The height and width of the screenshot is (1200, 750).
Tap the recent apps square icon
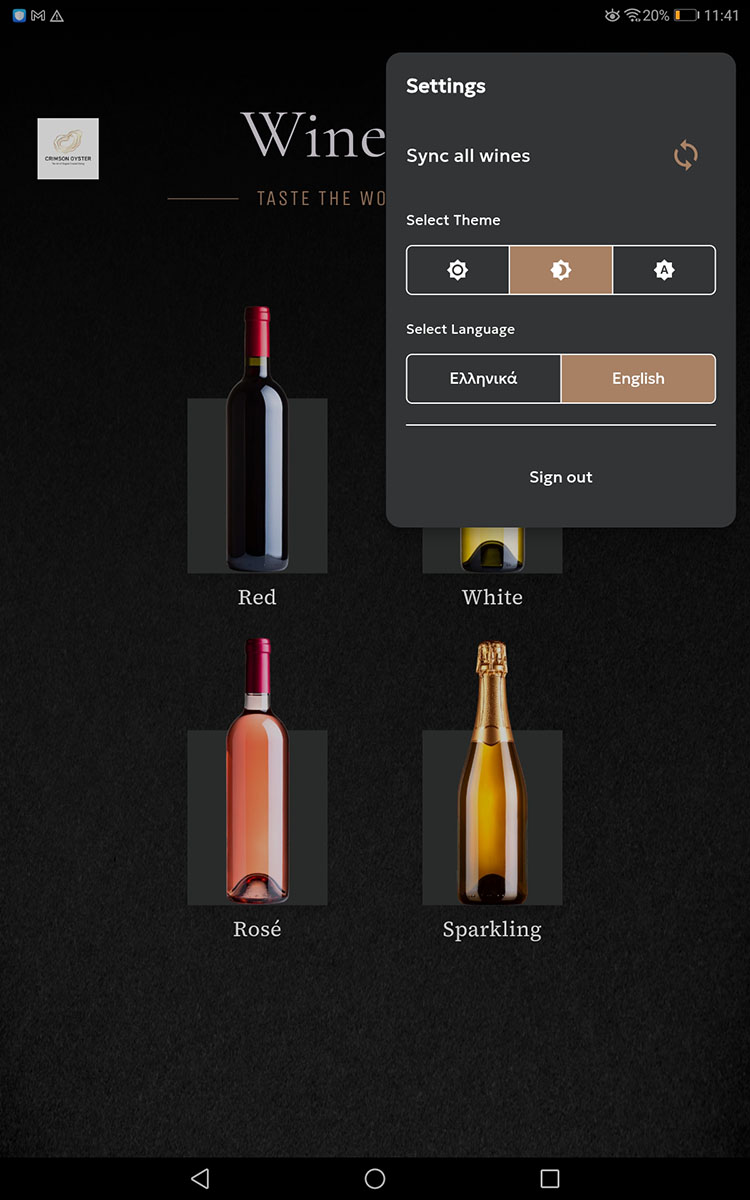click(549, 1178)
